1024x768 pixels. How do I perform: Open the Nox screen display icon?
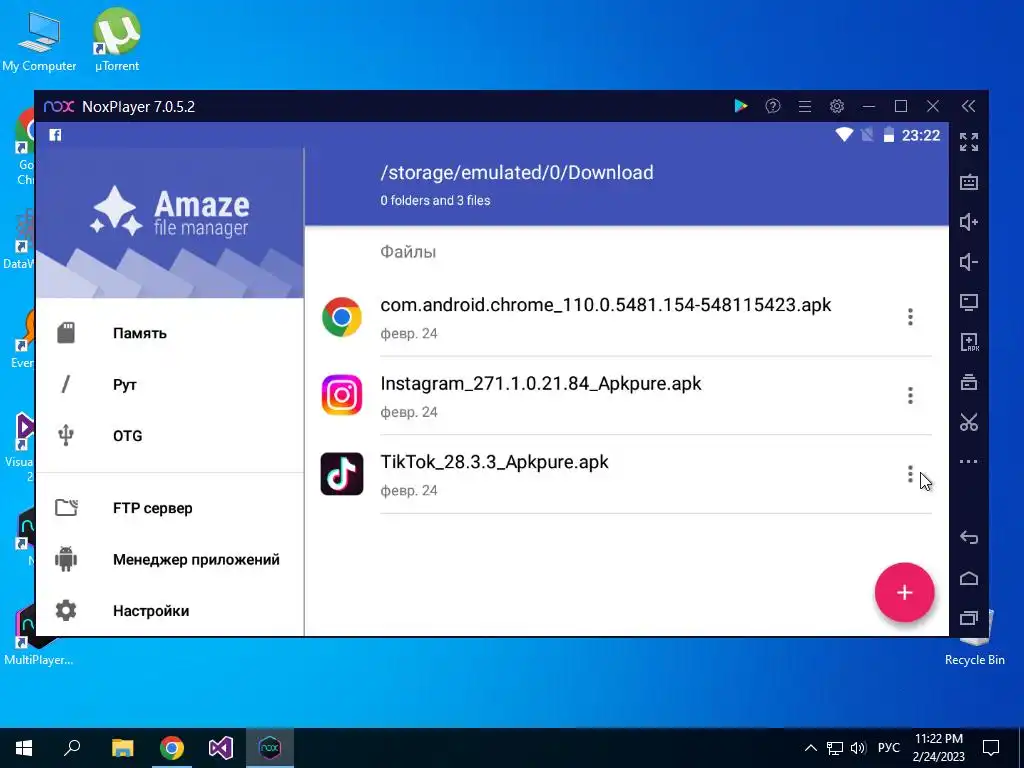click(x=968, y=302)
